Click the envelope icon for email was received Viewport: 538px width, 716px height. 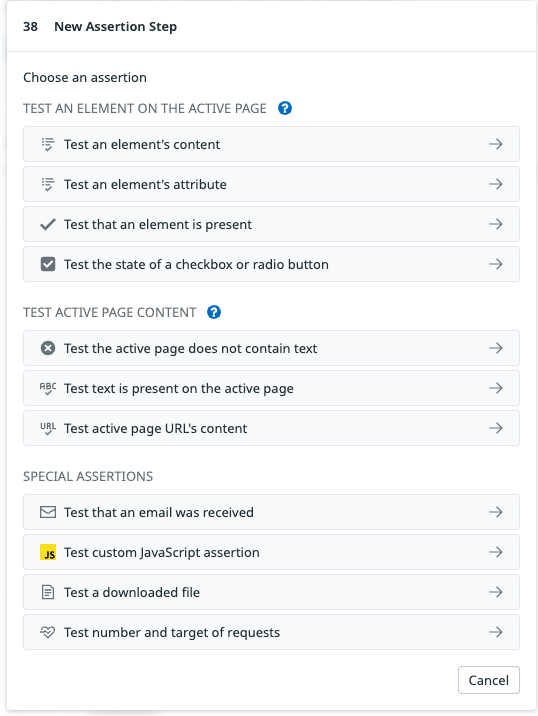point(48,512)
